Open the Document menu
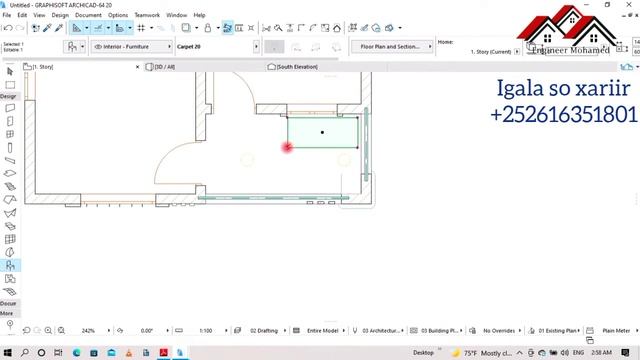This screenshot has height=360, width=640. [88, 15]
